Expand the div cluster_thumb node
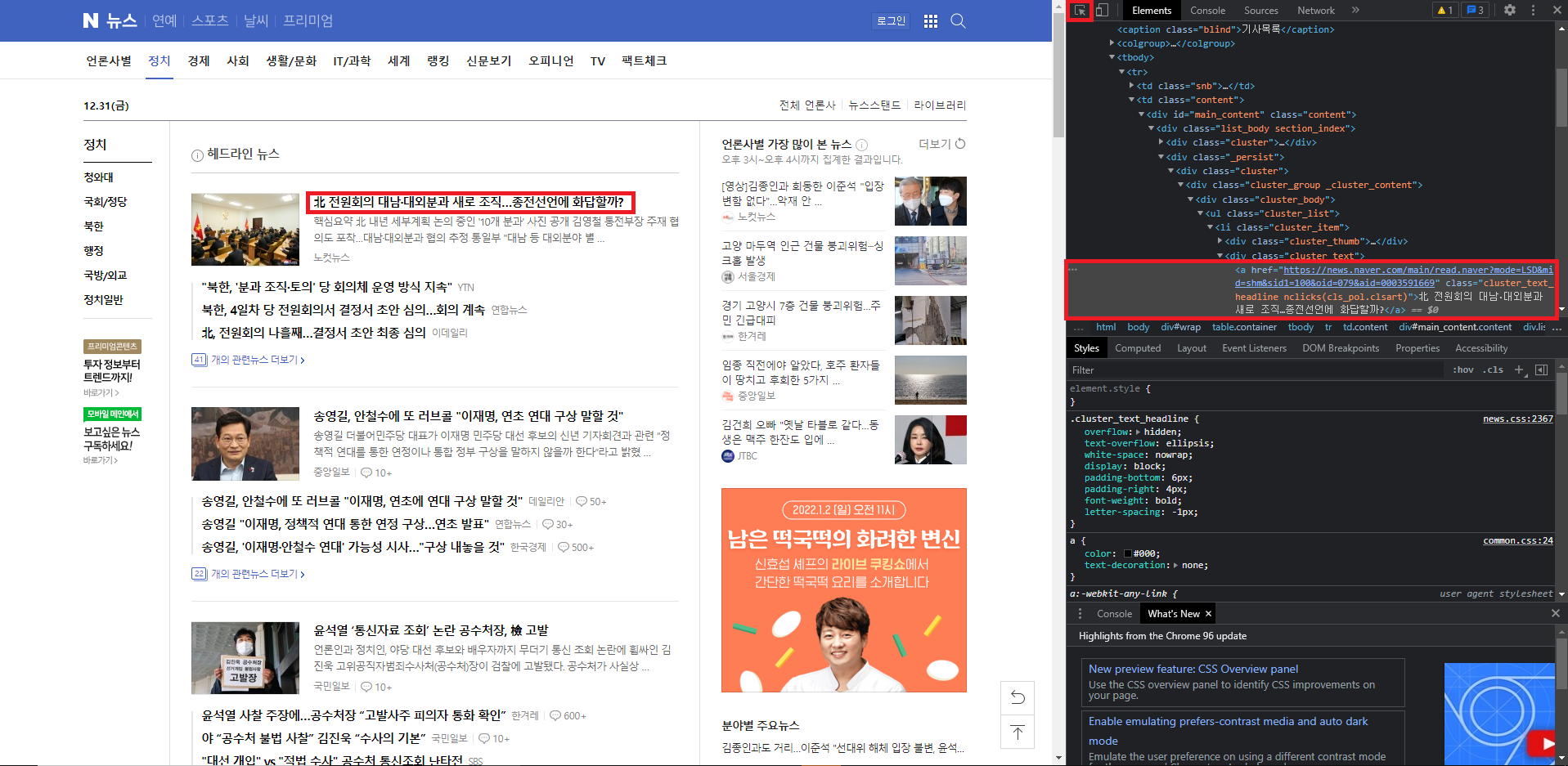The height and width of the screenshot is (766, 1568). 1220,241
